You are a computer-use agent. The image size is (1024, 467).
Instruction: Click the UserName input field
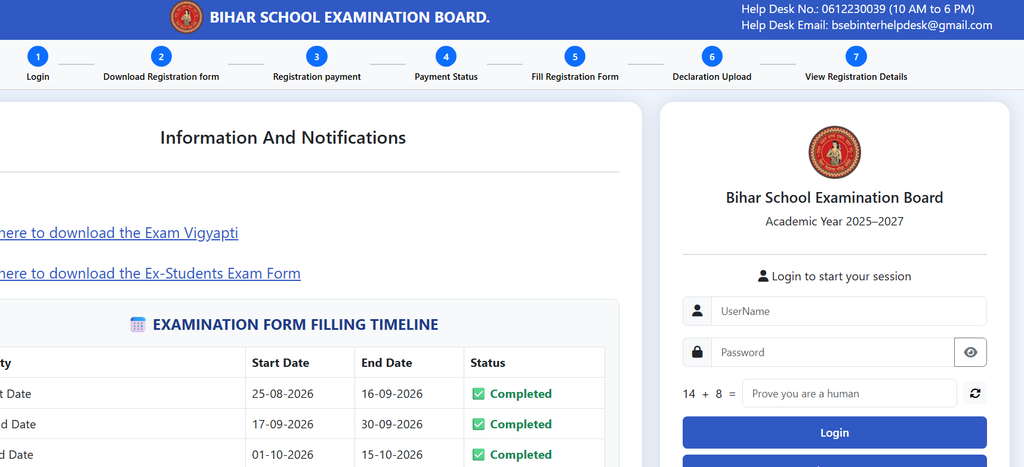pos(849,311)
